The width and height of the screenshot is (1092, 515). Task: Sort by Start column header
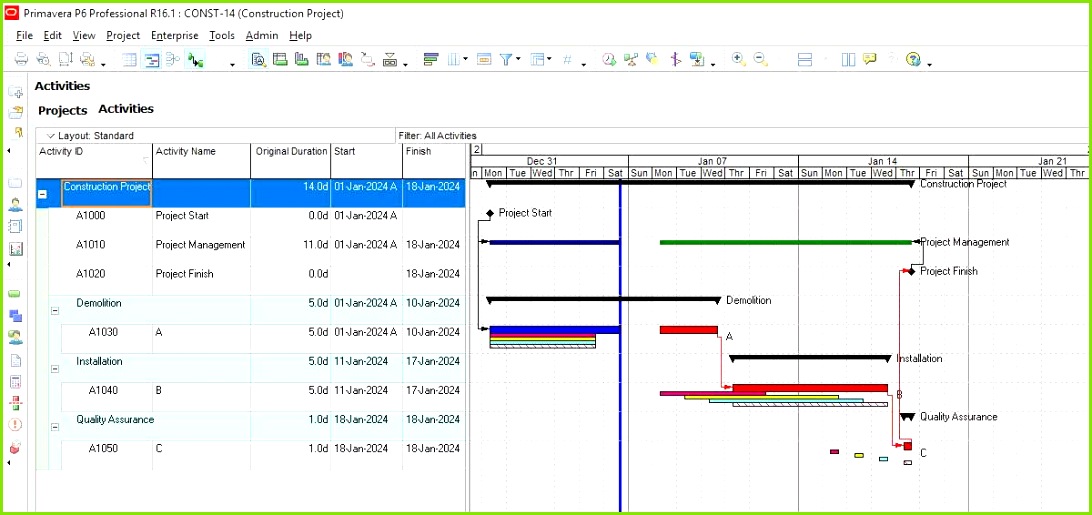[x=366, y=160]
